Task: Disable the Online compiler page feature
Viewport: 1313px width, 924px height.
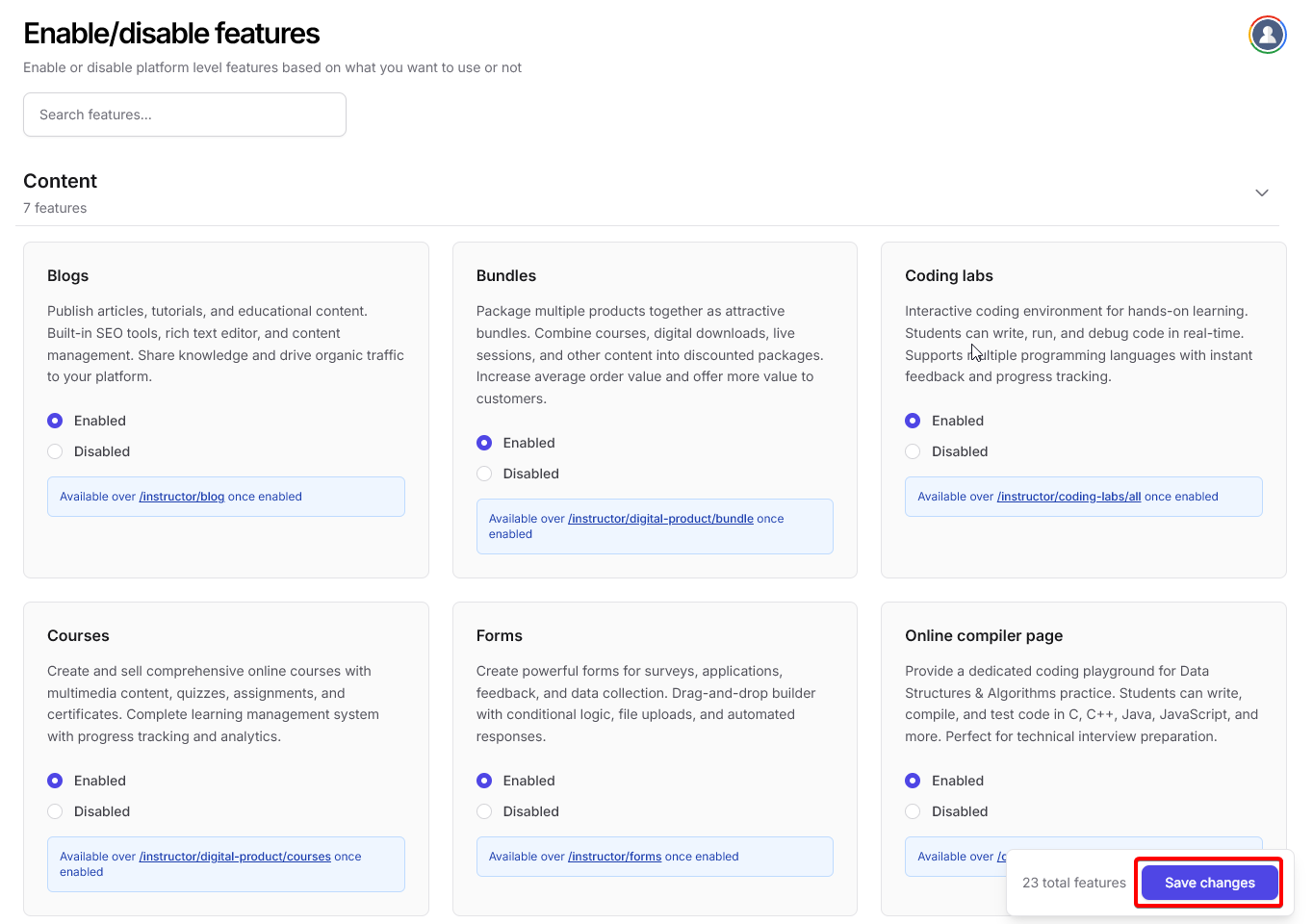Action: pos(914,811)
